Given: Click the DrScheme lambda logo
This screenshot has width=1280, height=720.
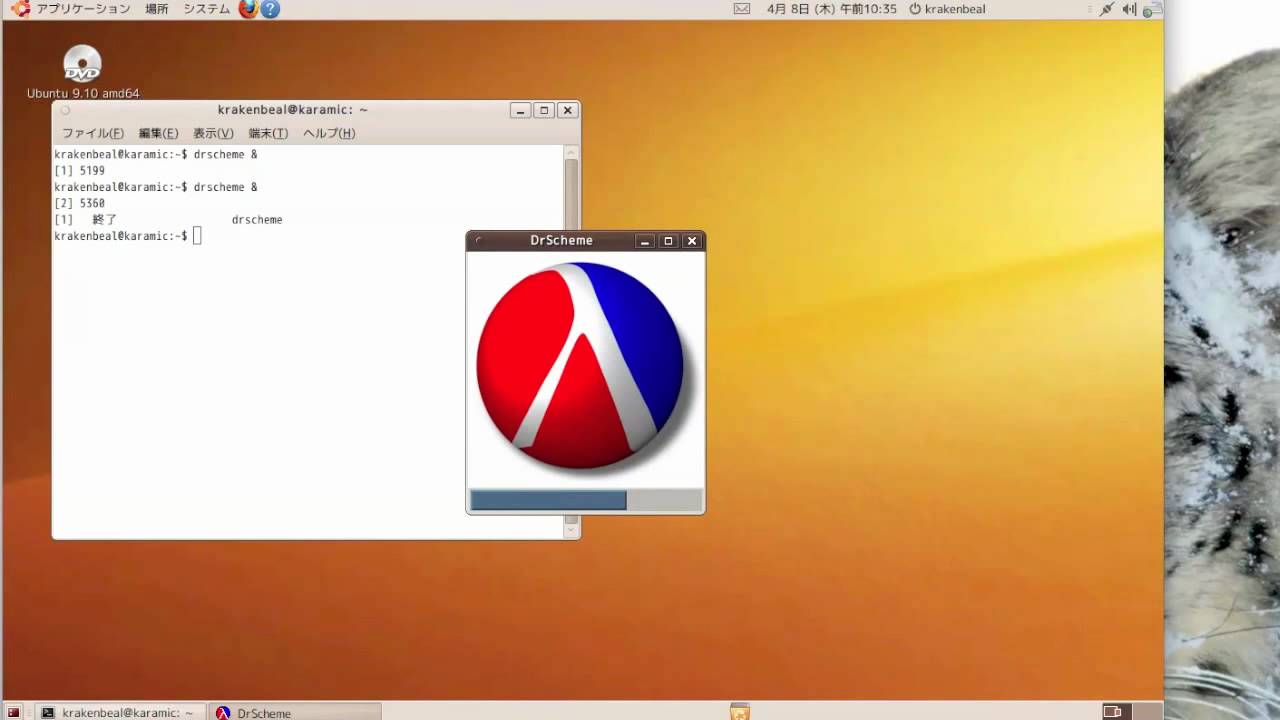Looking at the screenshot, I should point(580,366).
